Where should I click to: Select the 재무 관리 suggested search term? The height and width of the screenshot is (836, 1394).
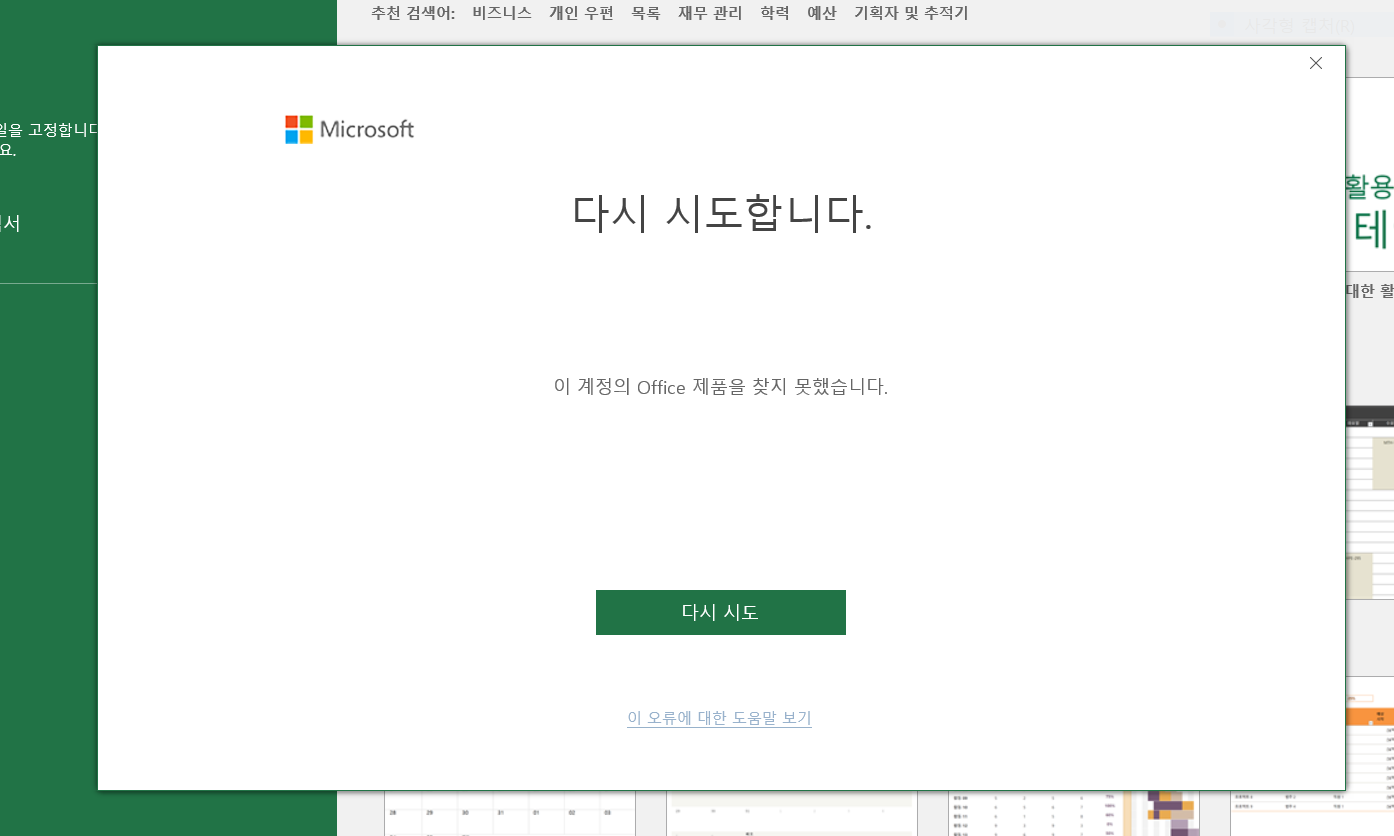click(x=710, y=13)
